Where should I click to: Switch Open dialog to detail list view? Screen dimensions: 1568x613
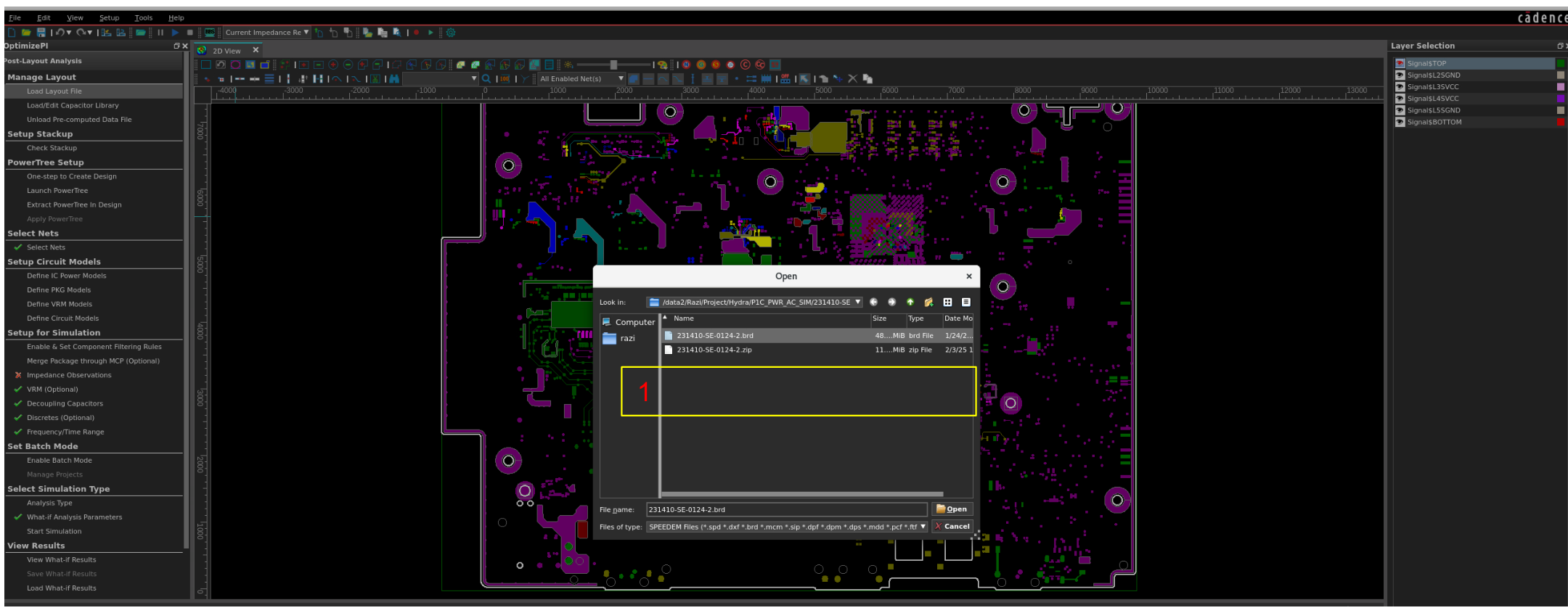966,302
